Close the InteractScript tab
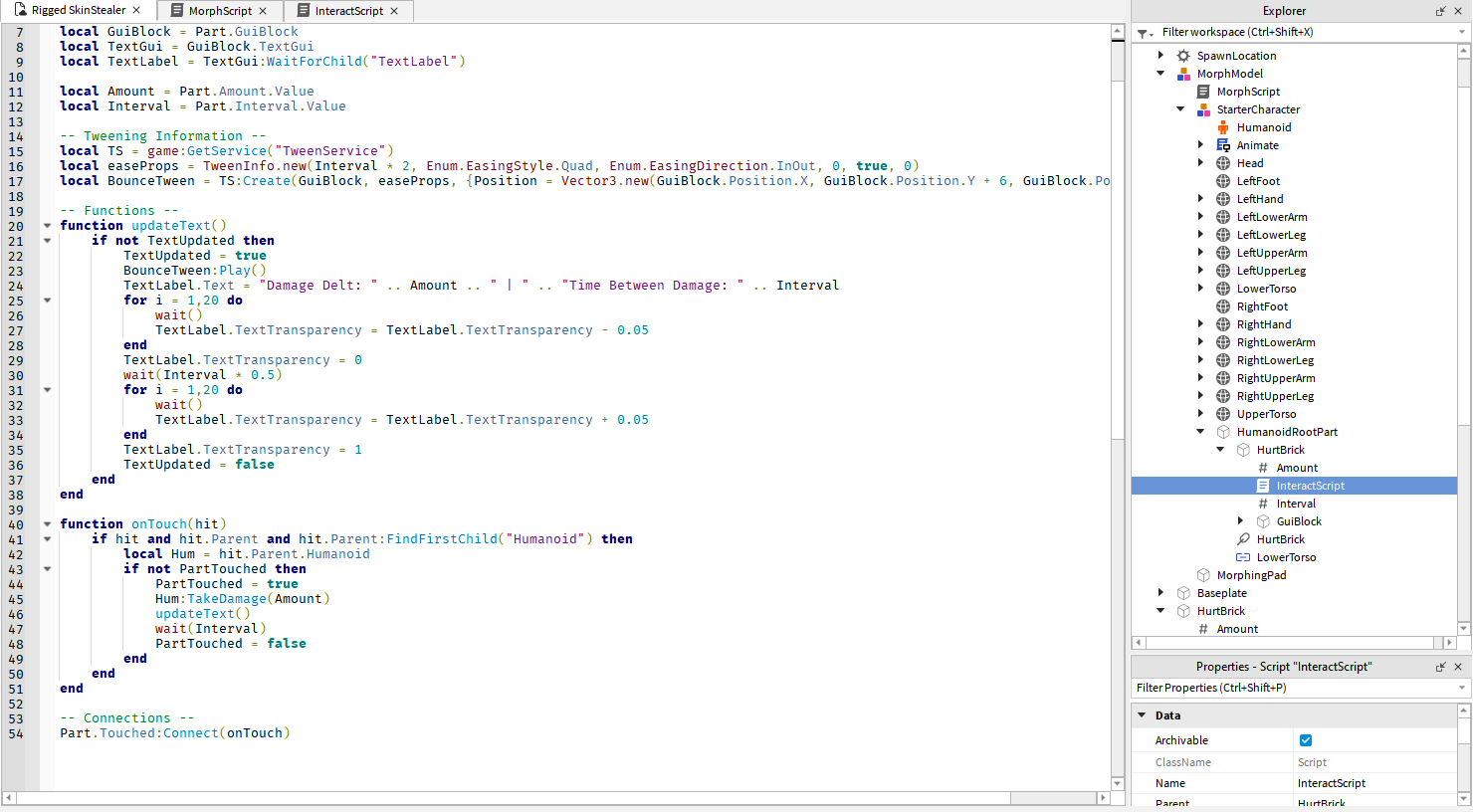This screenshot has width=1473, height=812. 394,11
